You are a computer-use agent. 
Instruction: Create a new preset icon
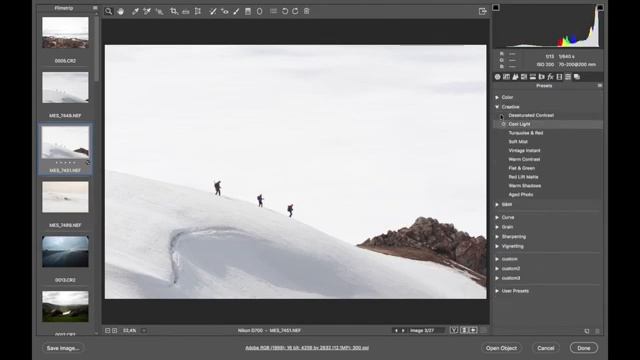(x=587, y=331)
